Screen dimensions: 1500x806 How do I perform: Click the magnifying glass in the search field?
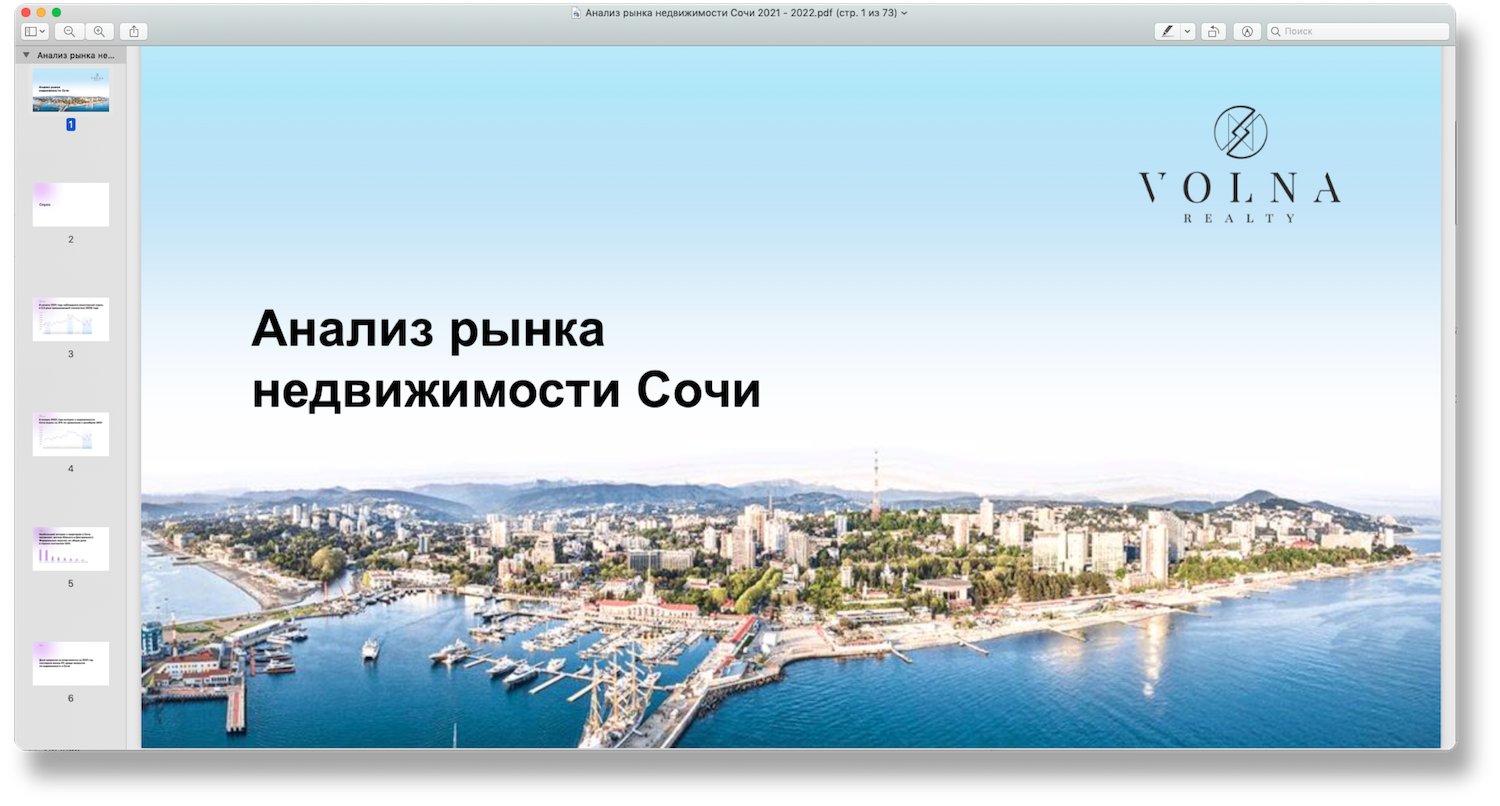tap(1277, 31)
